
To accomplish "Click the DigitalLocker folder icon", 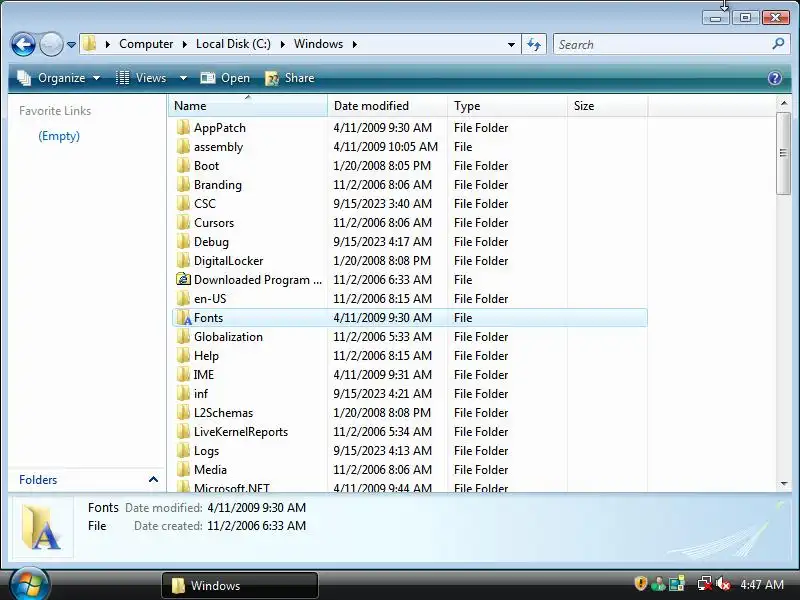I will click(183, 260).
